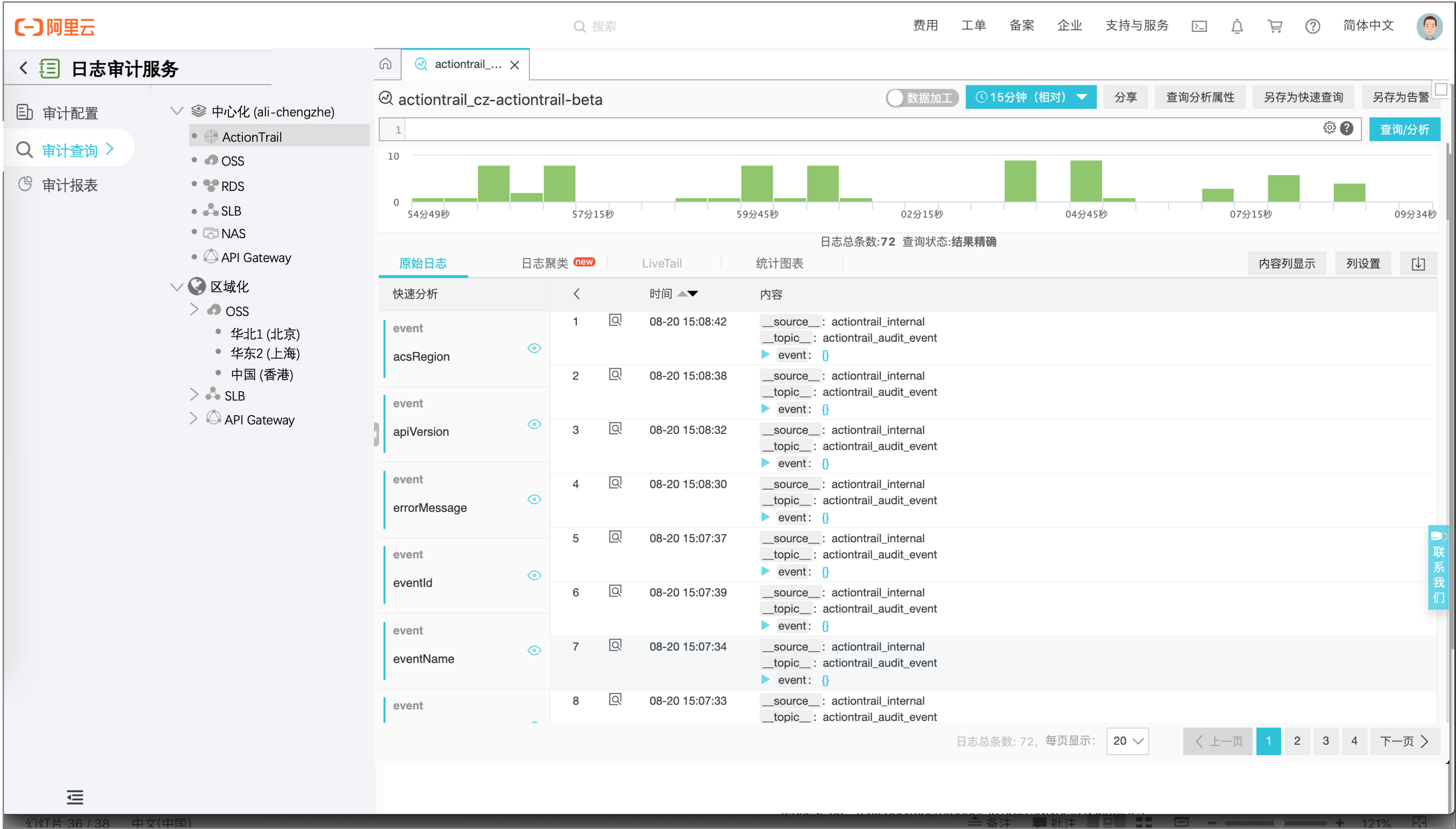1456x829 pixels.
Task: Open the per-page count dropdown showing 20
Action: tap(1127, 741)
